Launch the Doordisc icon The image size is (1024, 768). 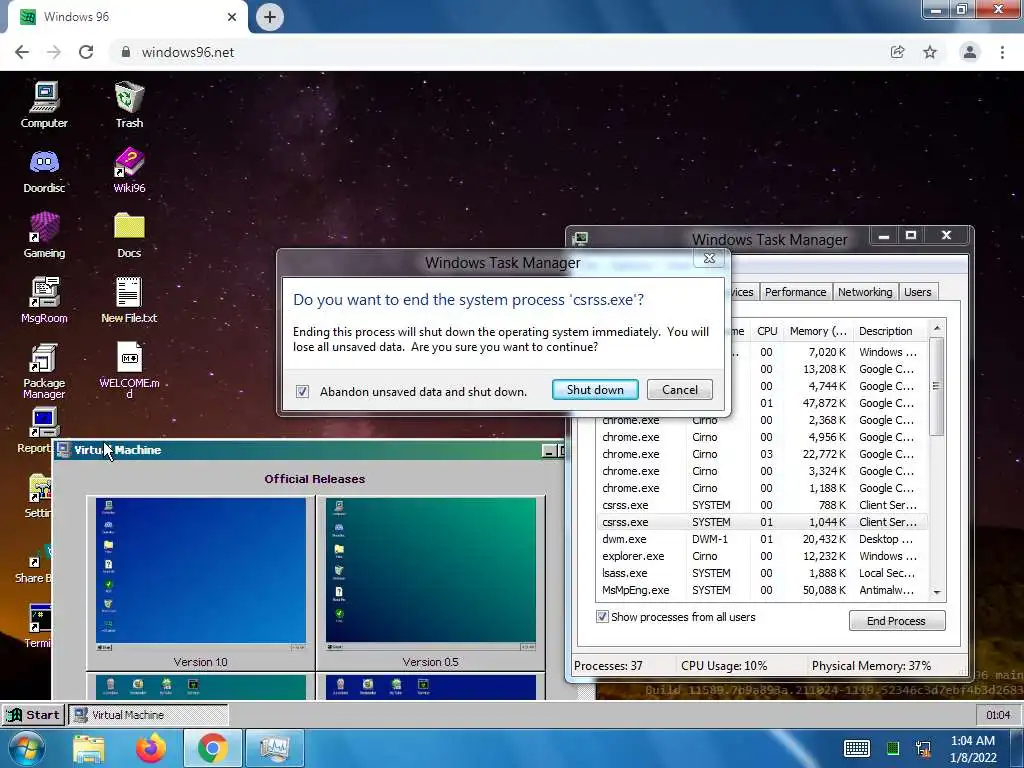tap(44, 170)
